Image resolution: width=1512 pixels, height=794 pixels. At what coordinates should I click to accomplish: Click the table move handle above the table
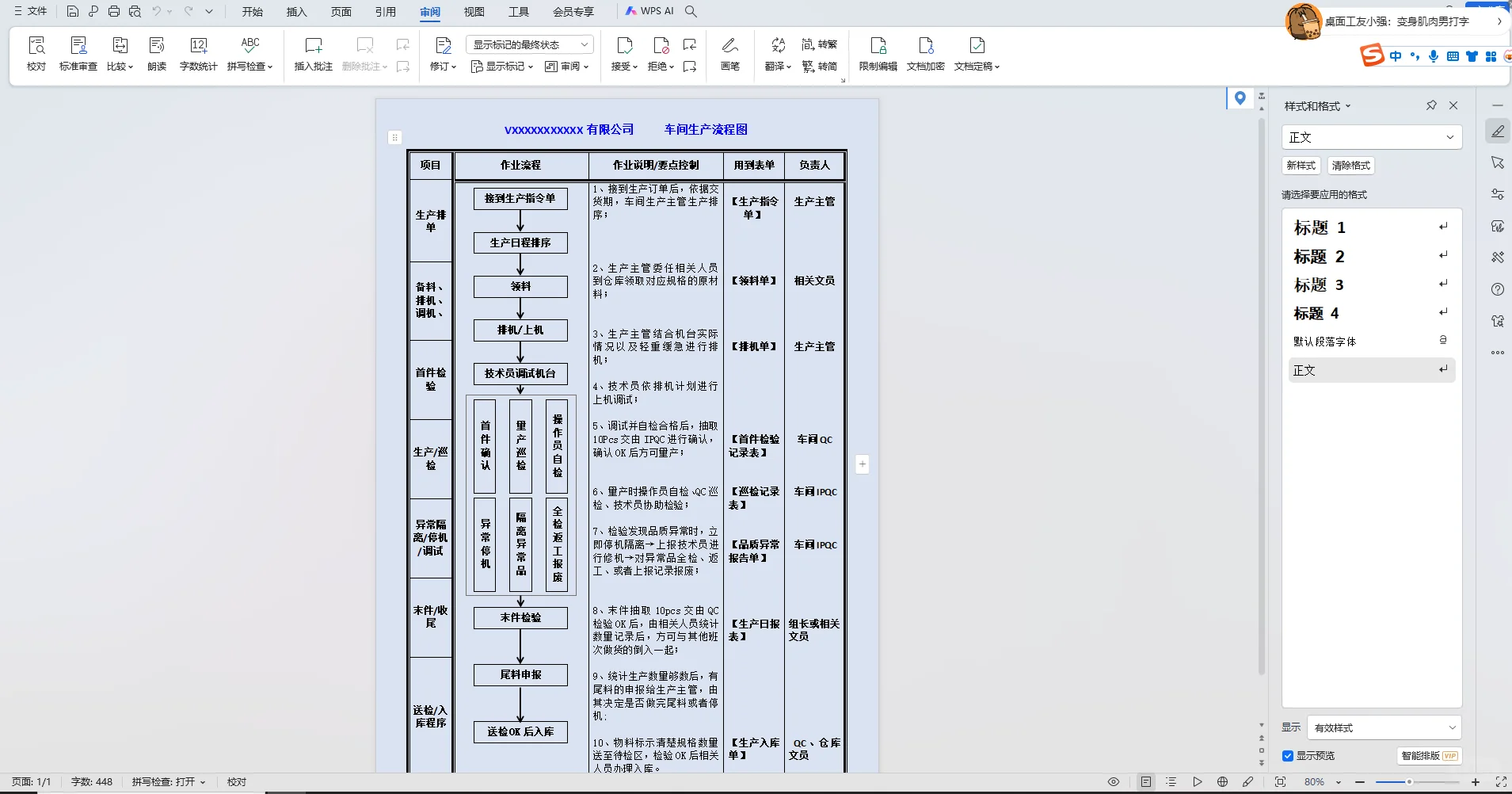395,137
